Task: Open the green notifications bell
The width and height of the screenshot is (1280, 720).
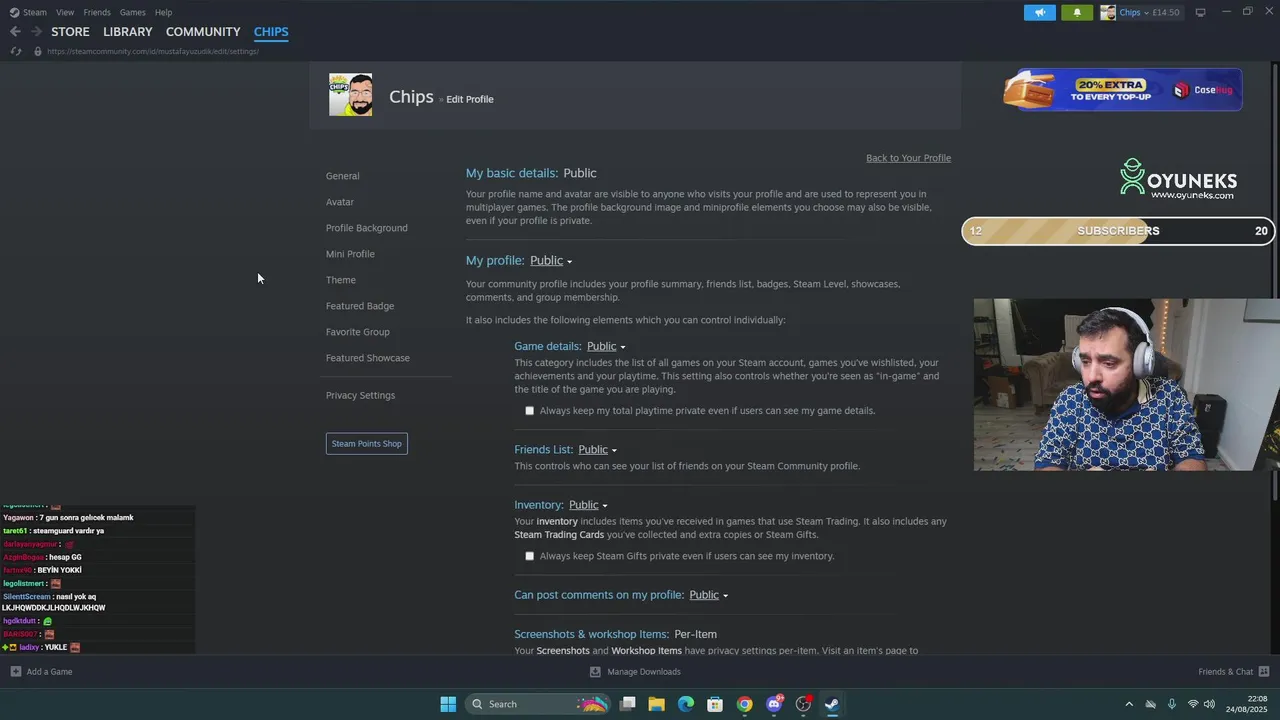Action: (1077, 12)
